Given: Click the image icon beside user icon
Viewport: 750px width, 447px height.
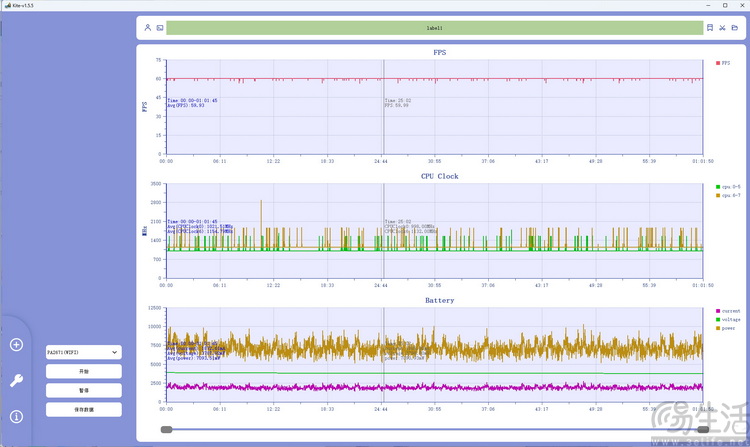Looking at the screenshot, I should [159, 28].
